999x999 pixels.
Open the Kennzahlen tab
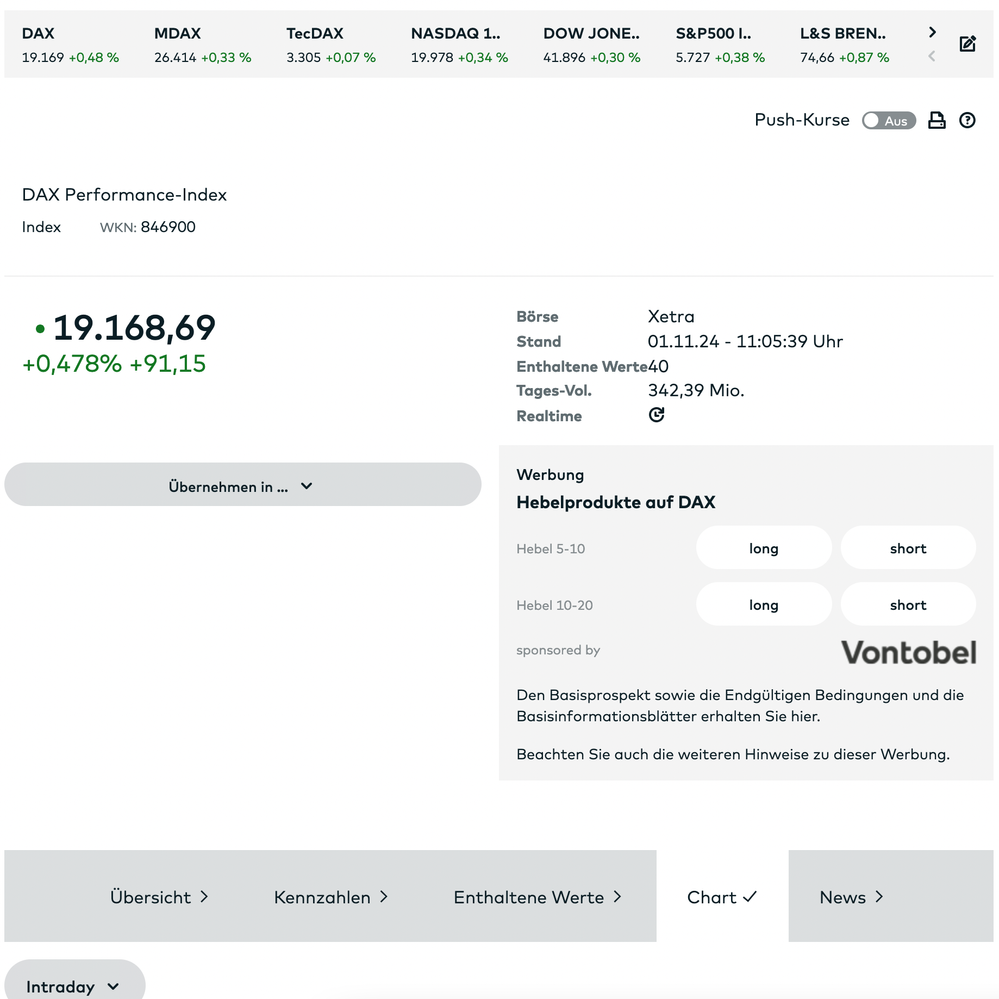pos(331,897)
